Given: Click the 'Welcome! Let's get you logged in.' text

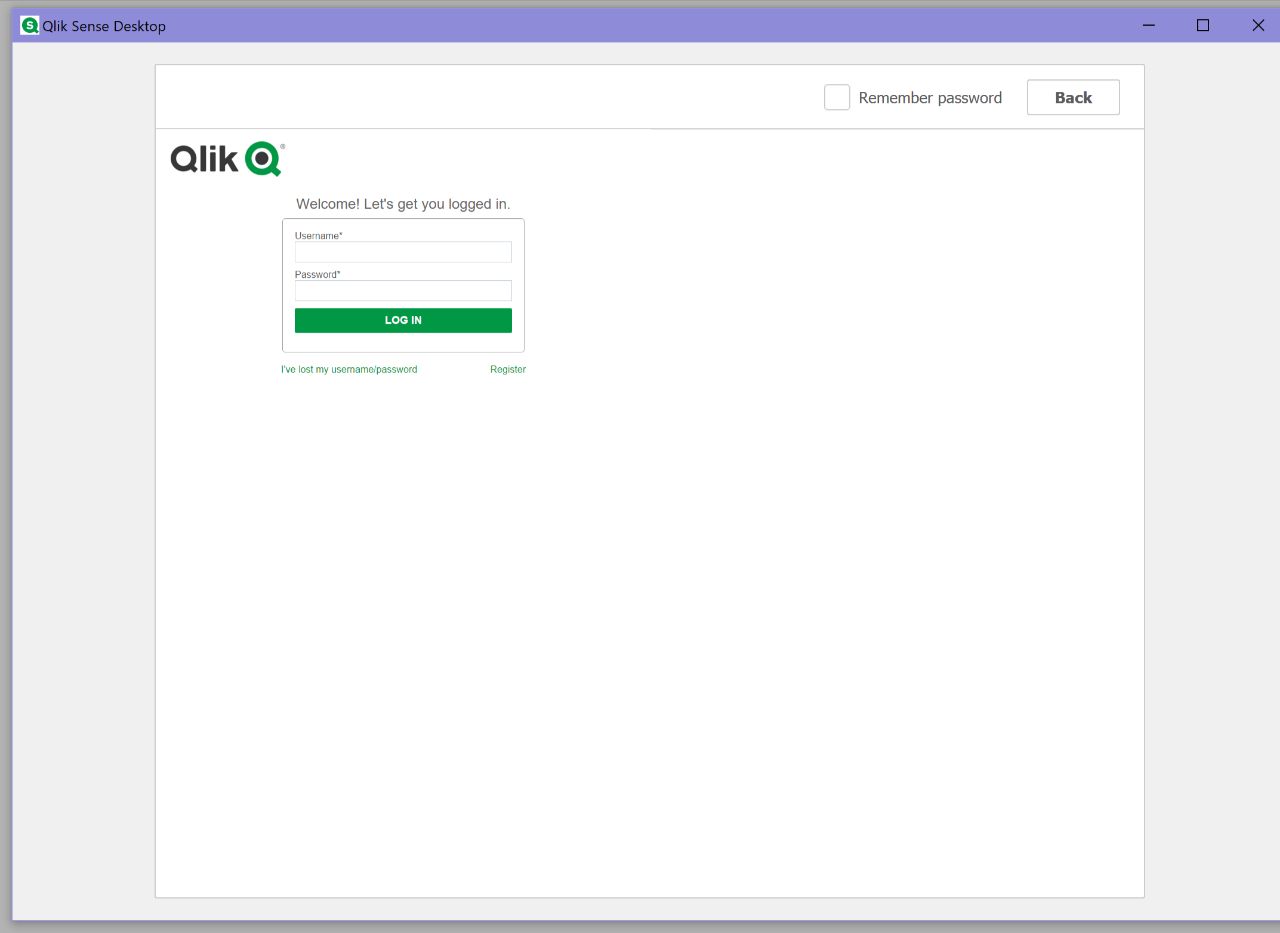Looking at the screenshot, I should point(403,204).
